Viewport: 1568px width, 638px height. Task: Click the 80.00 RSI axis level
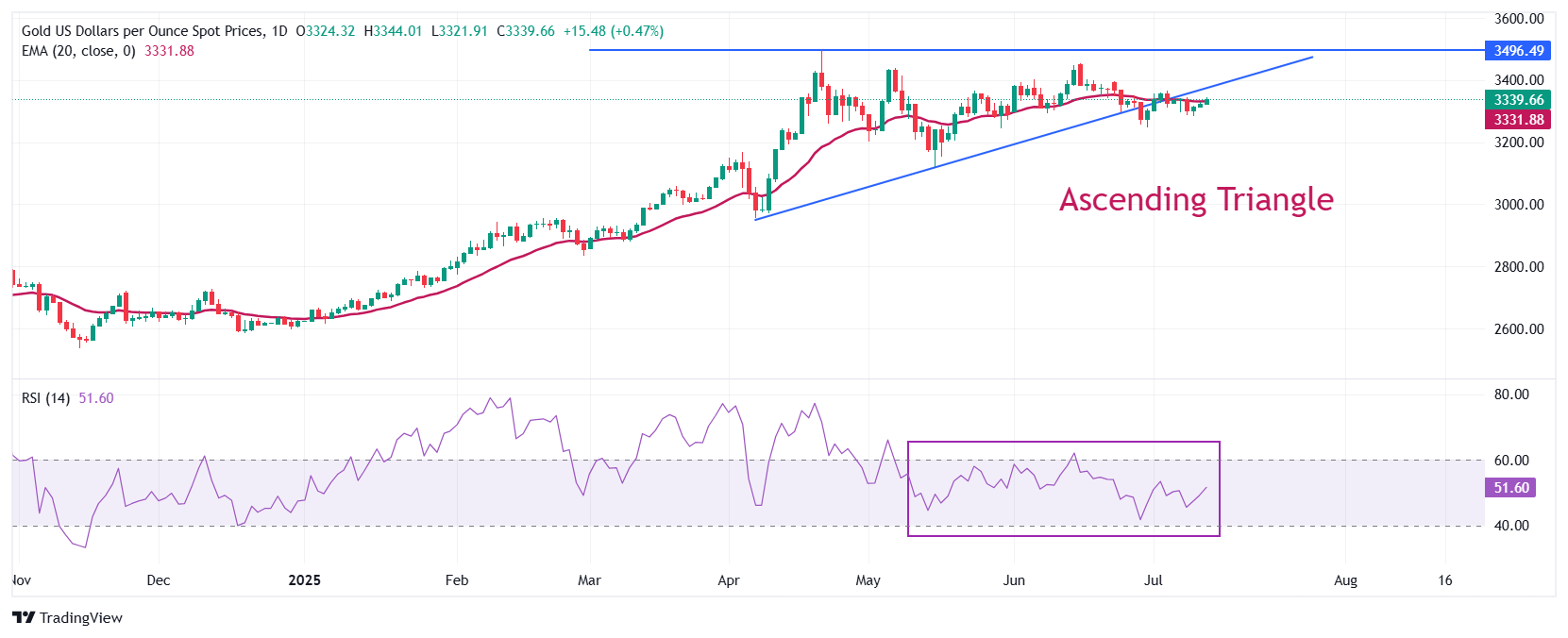[1511, 395]
